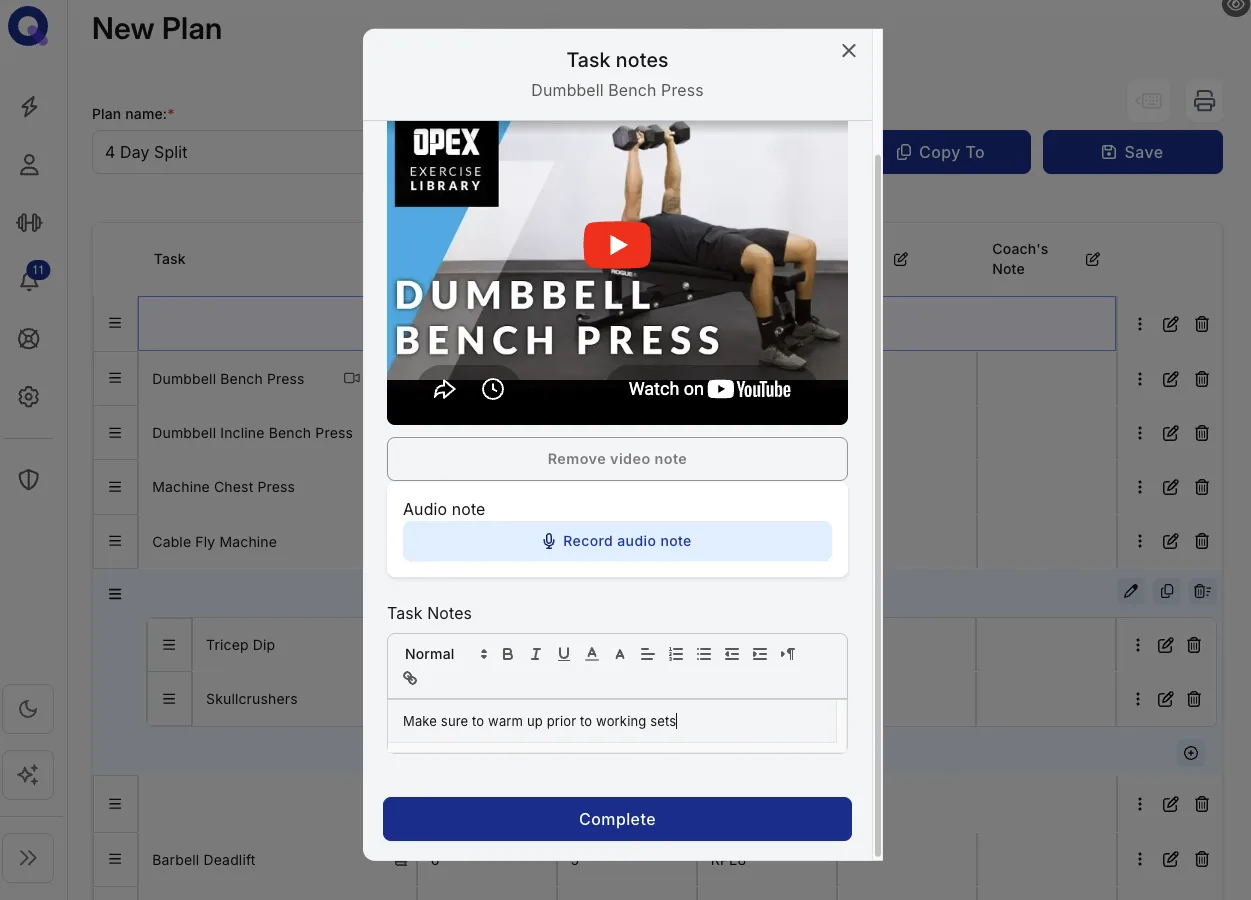This screenshot has height=900, width=1251.
Task: Insert a link with the link icon
Action: click(x=410, y=678)
